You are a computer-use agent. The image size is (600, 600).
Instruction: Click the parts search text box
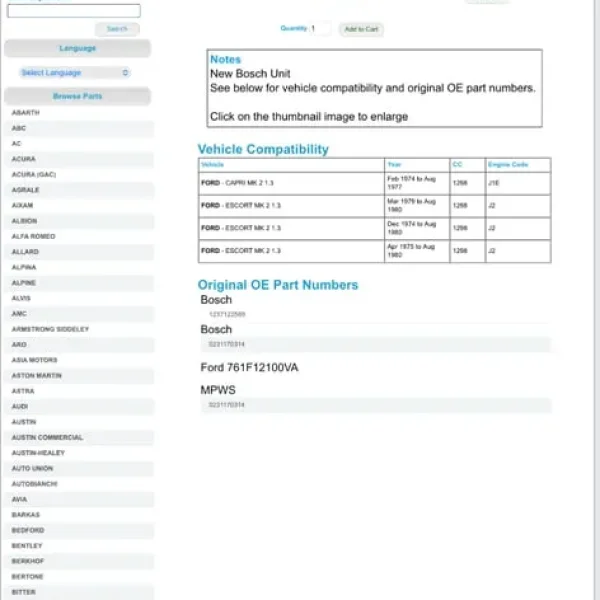(x=74, y=11)
